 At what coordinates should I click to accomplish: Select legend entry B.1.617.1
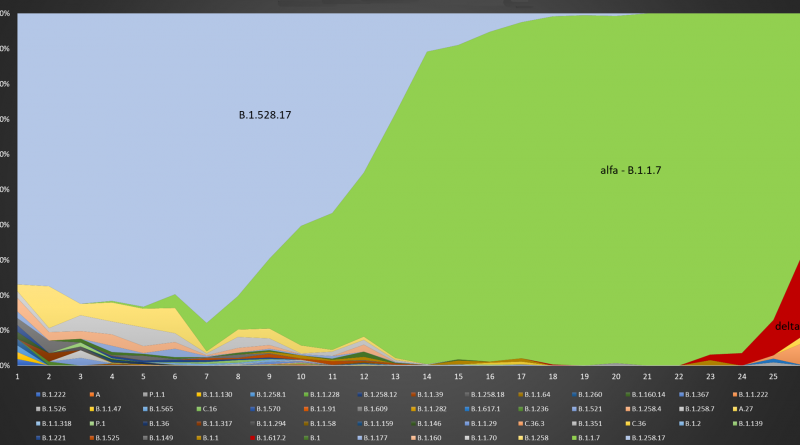pos(482,409)
